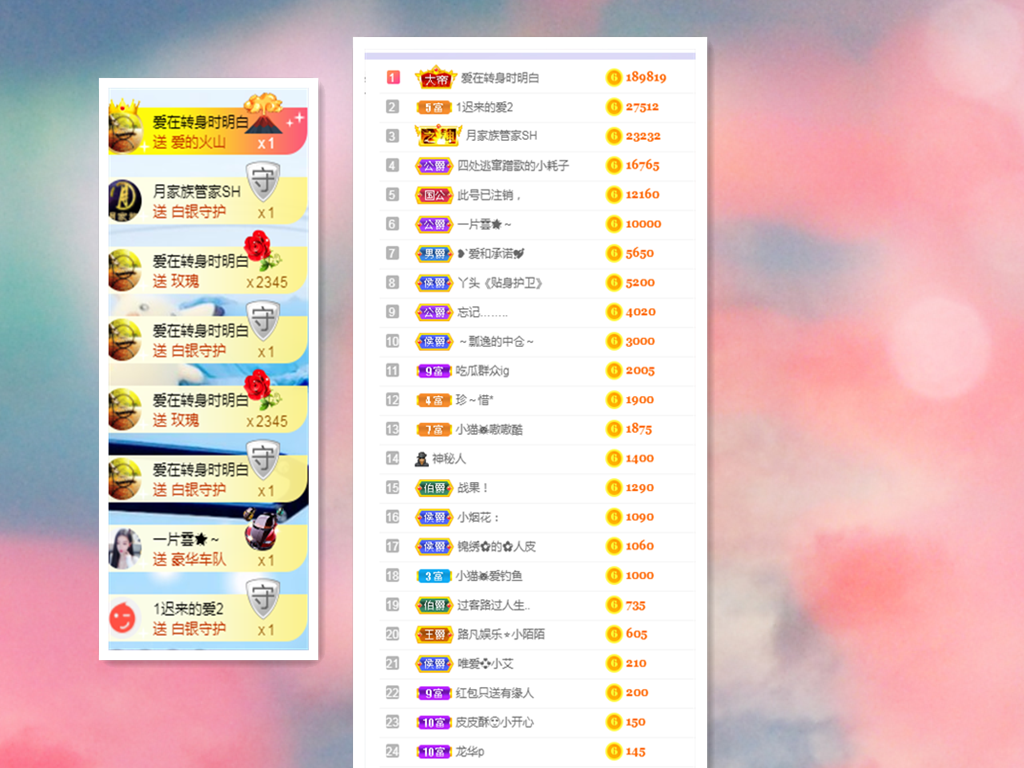
Task: Select user 神秘人 in ranking
Action: [x=449, y=458]
